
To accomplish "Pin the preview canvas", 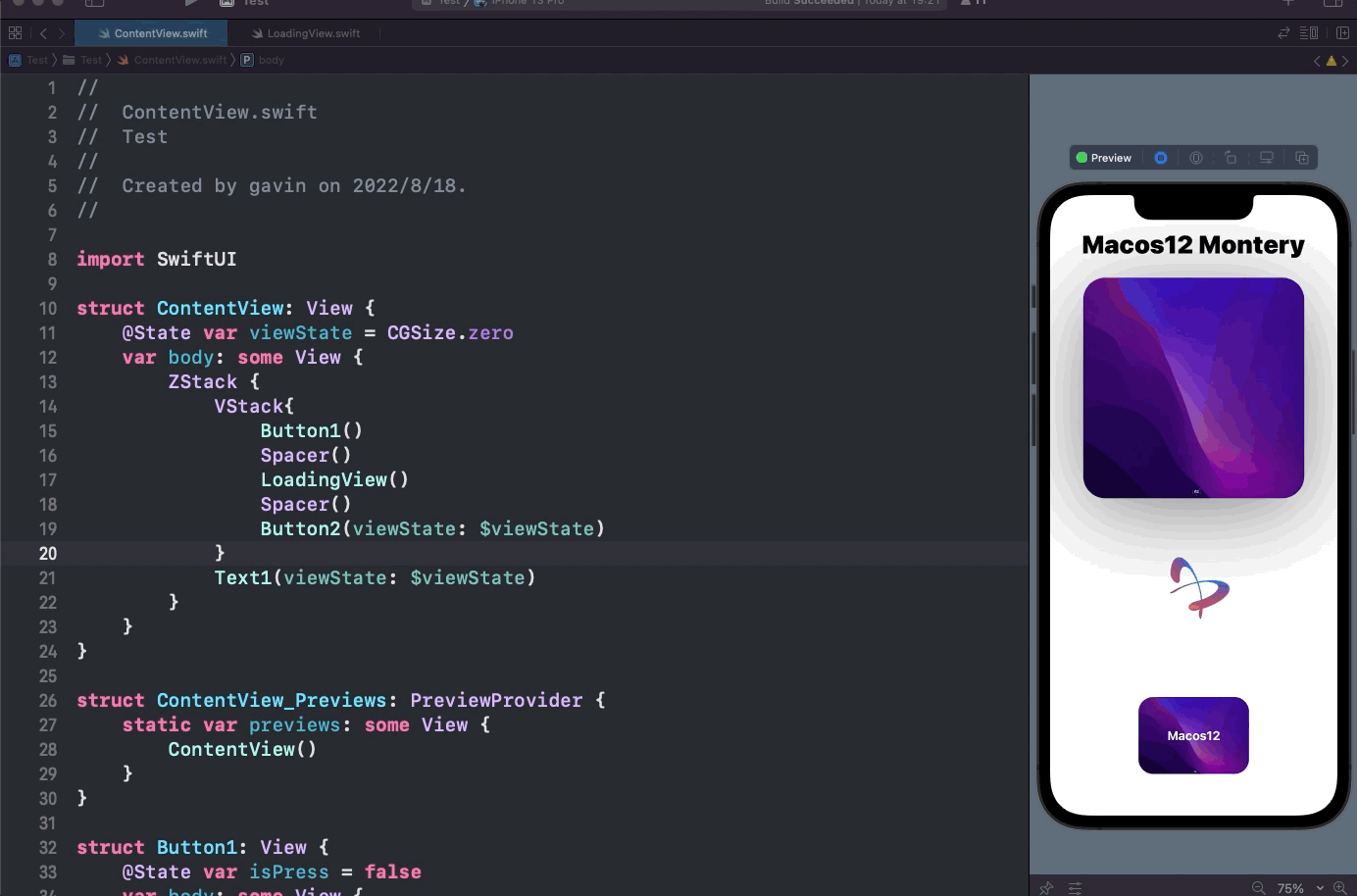I will coord(1046,888).
